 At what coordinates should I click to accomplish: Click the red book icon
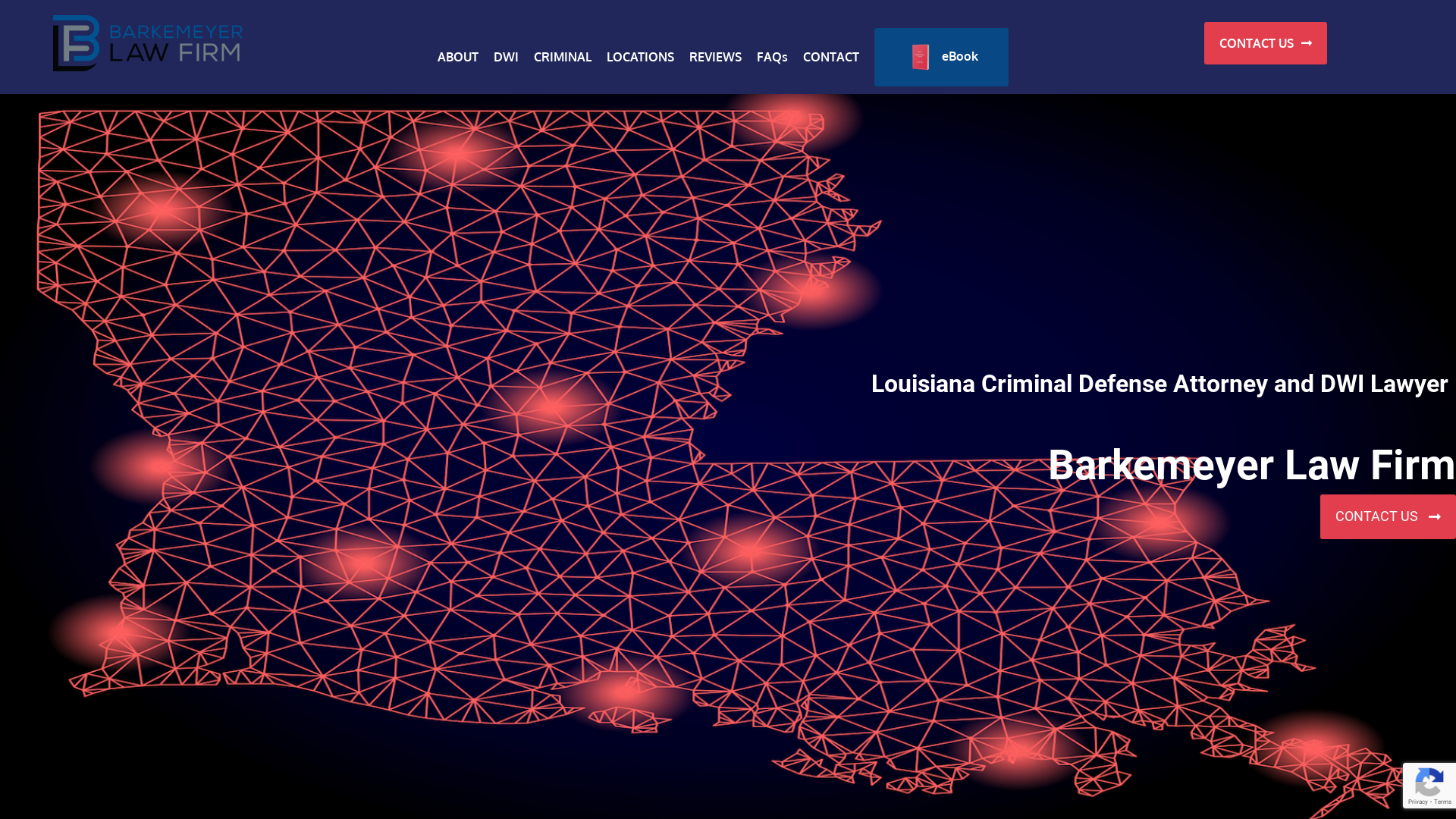920,57
